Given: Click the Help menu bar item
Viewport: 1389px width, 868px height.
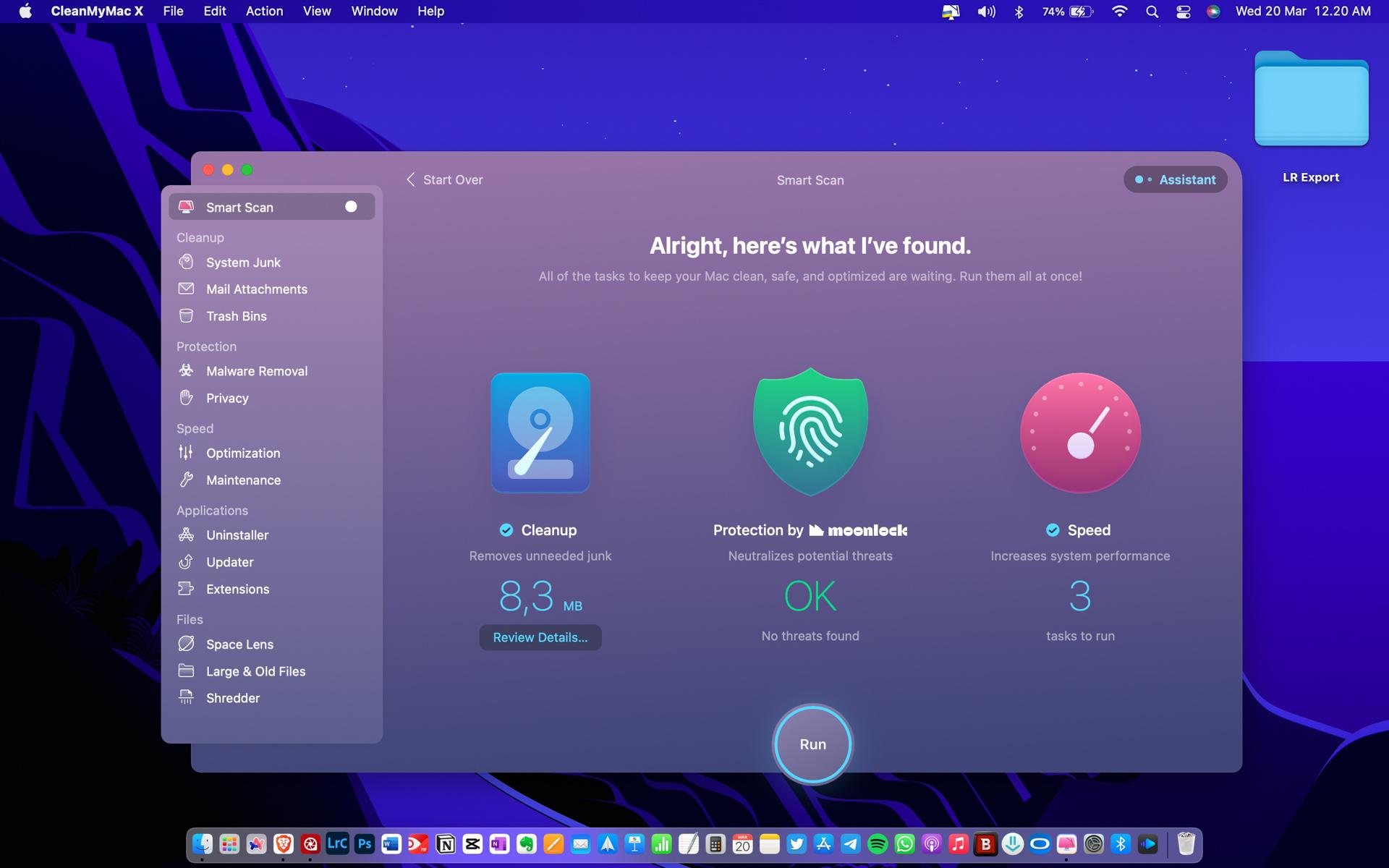Looking at the screenshot, I should [430, 11].
